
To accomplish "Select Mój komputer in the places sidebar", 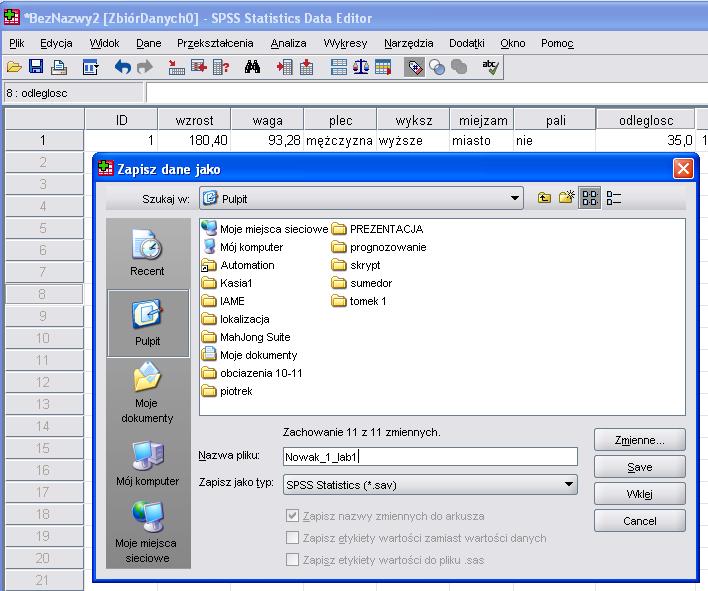I will point(147,462).
